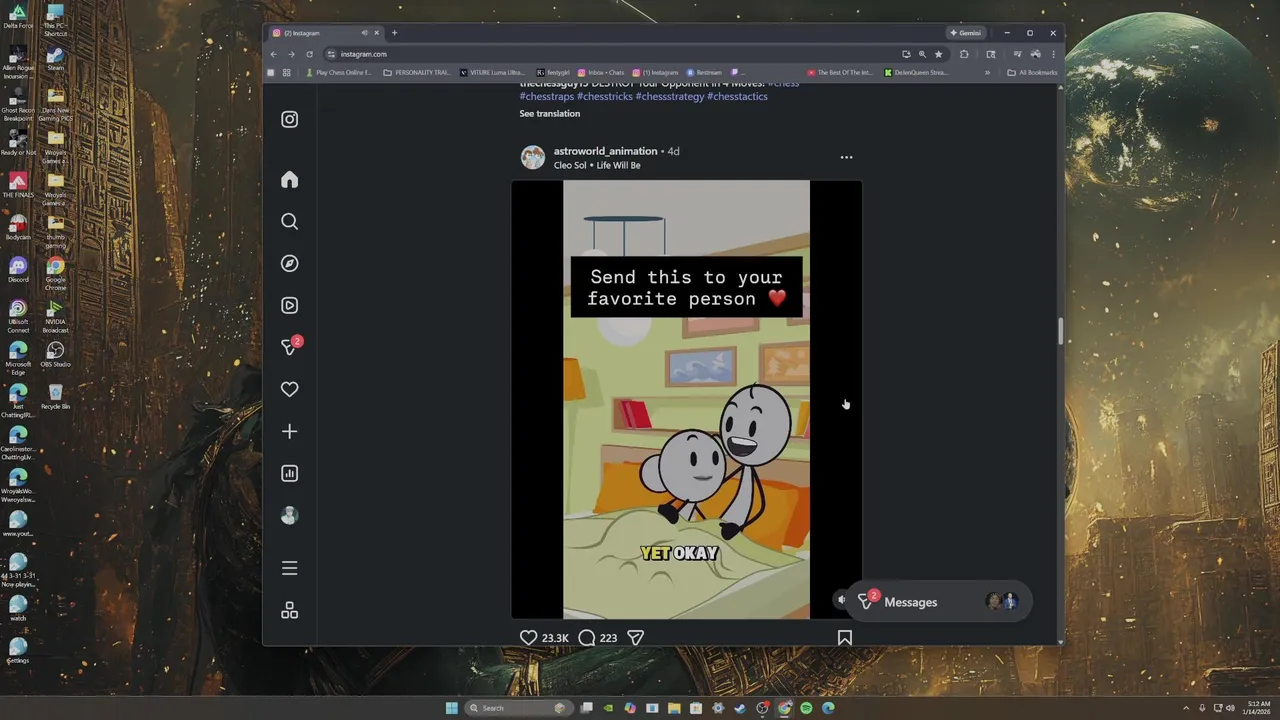The image size is (1280, 720).
Task: Open the astroworld_animation username link
Action: (605, 151)
